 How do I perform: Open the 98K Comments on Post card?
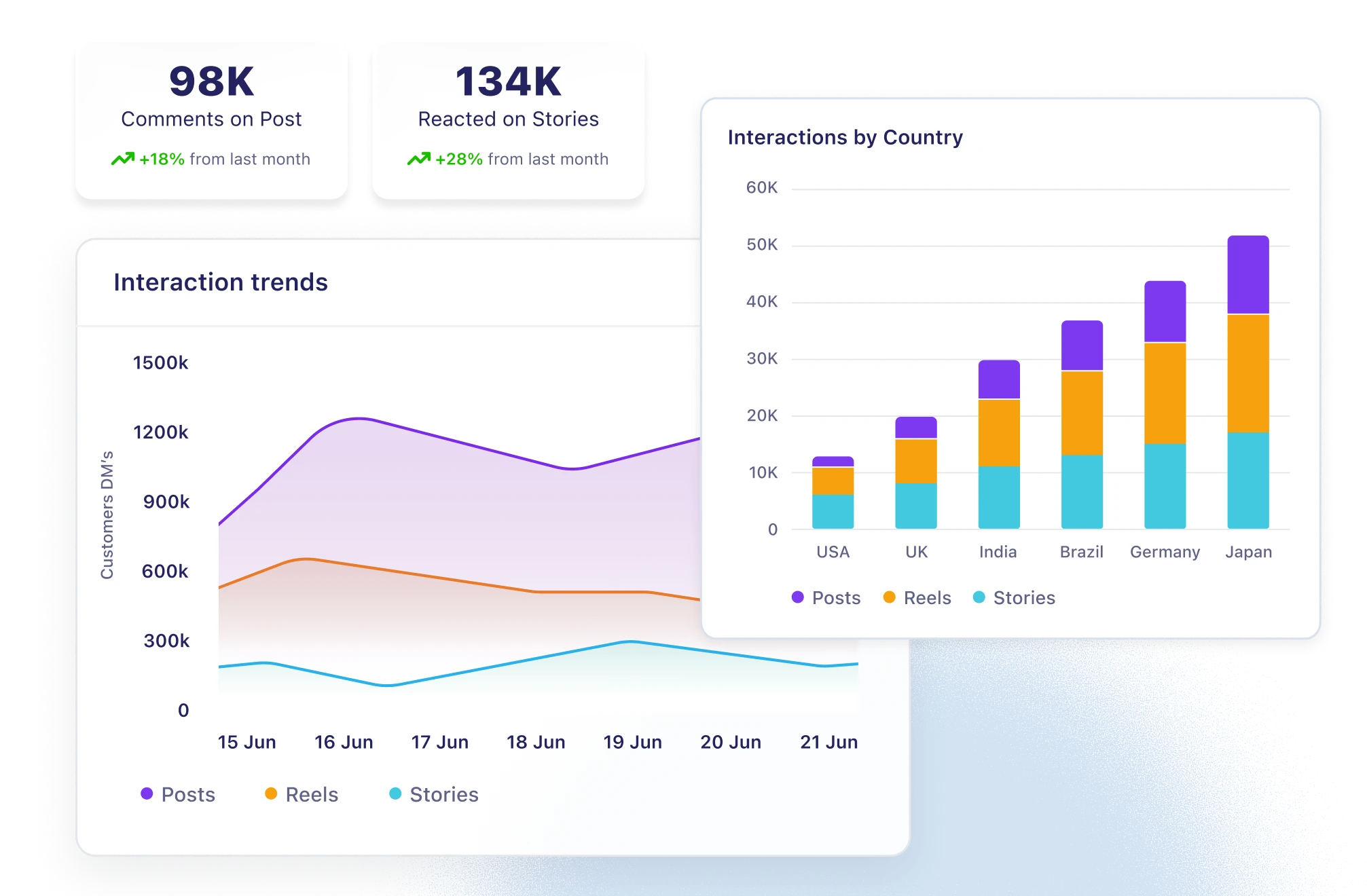click(x=212, y=121)
